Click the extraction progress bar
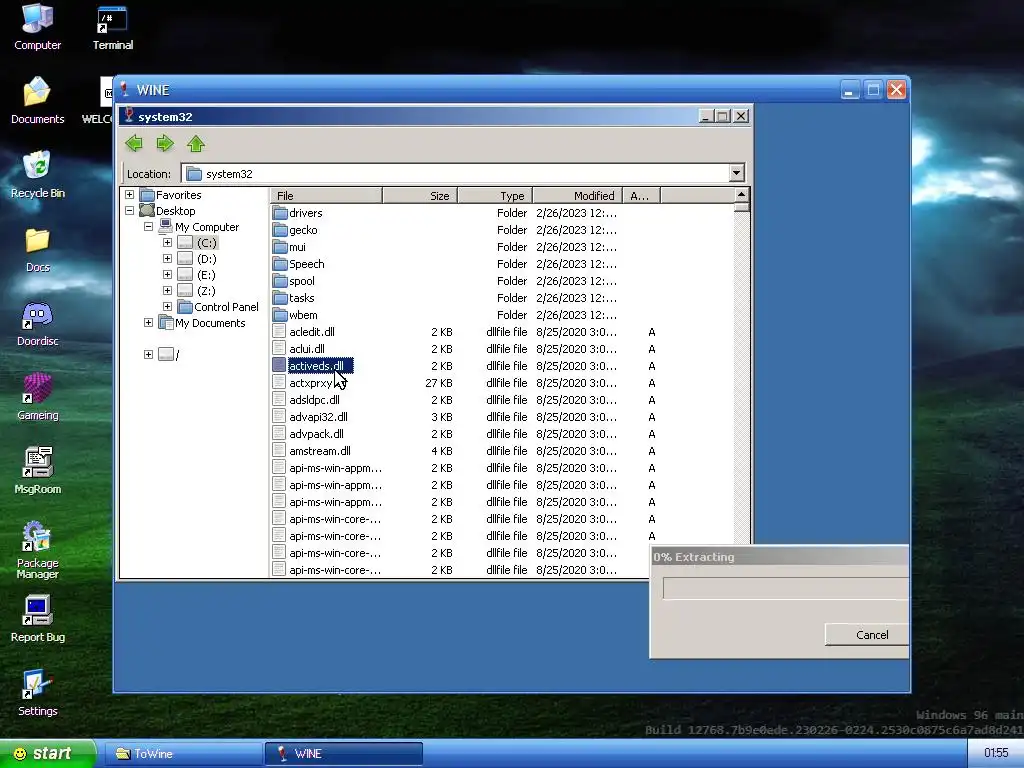1024x768 pixels. [786, 588]
